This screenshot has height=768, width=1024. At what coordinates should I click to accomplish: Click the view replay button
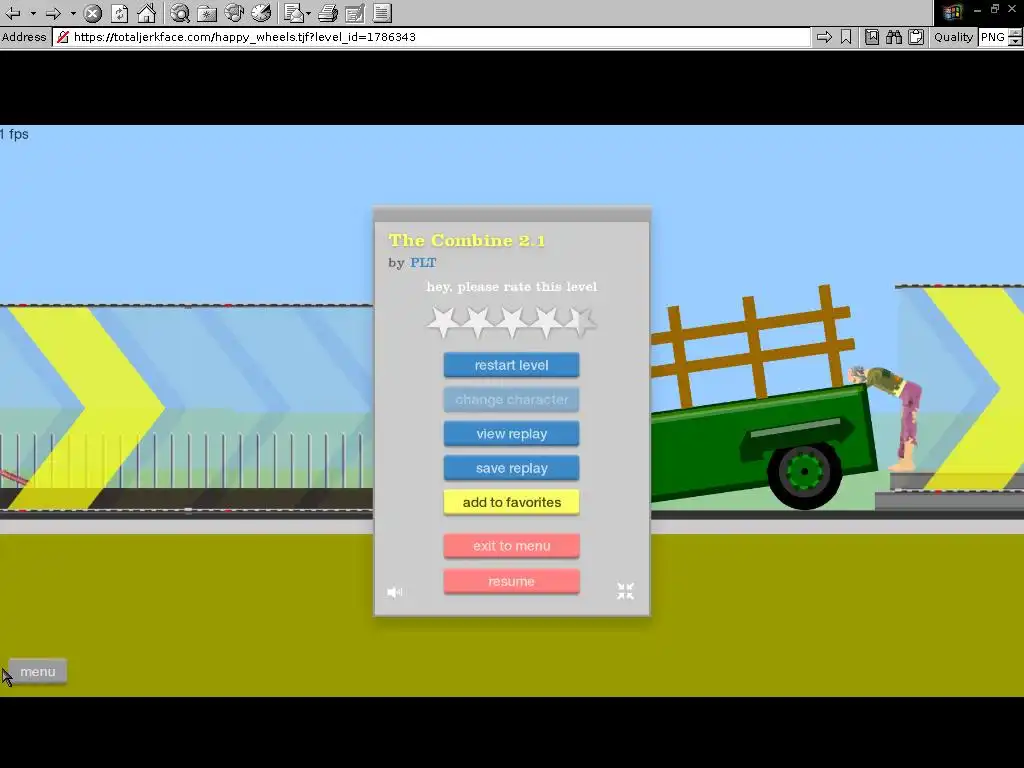(511, 434)
